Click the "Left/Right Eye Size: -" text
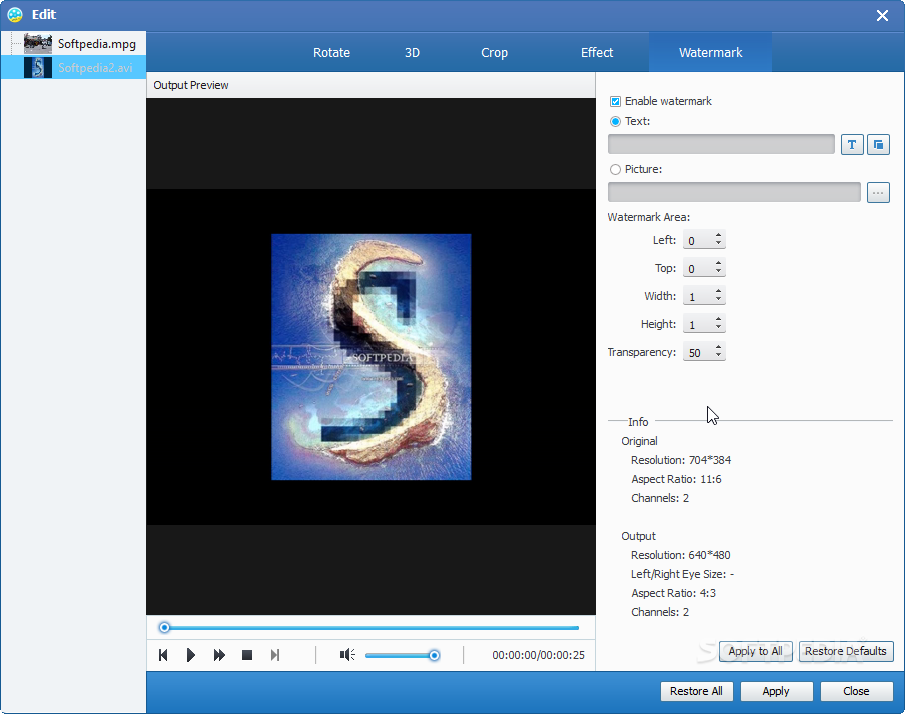 (x=683, y=574)
